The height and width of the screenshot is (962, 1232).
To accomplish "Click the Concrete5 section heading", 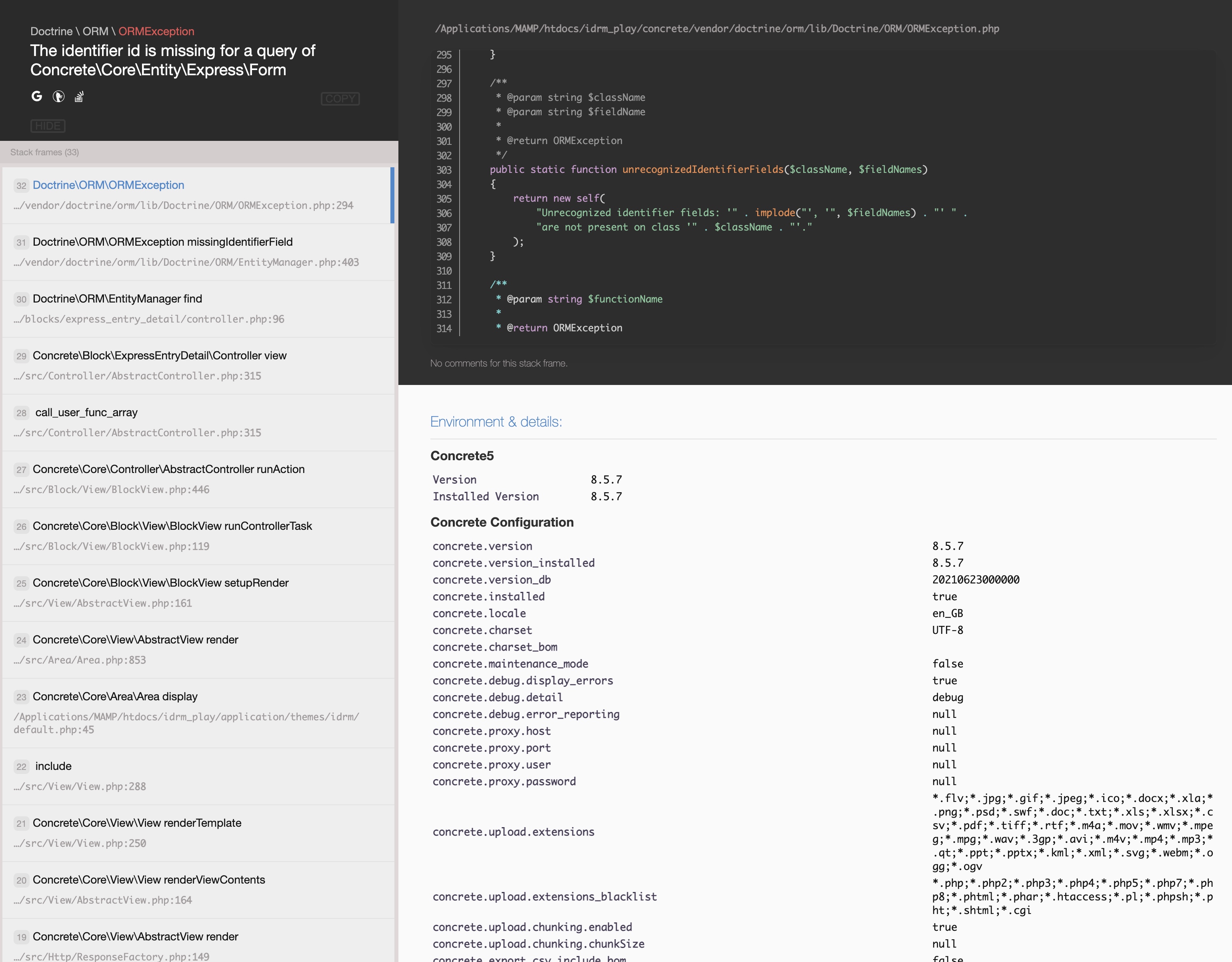I will click(462, 456).
